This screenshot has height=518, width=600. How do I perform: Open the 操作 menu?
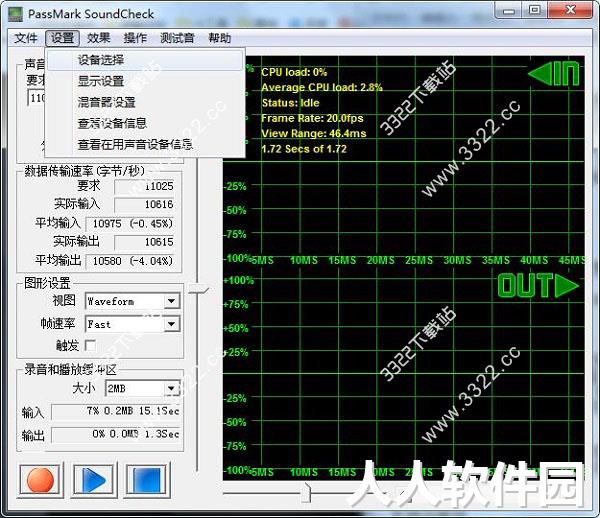[135, 38]
